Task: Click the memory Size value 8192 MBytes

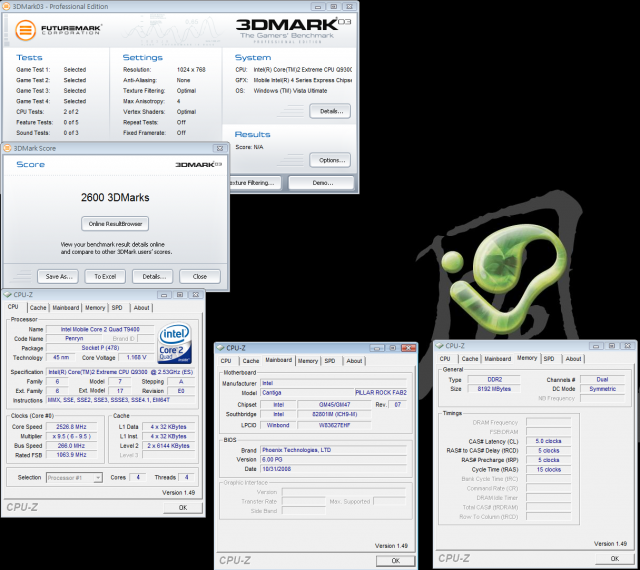Action: [x=494, y=389]
